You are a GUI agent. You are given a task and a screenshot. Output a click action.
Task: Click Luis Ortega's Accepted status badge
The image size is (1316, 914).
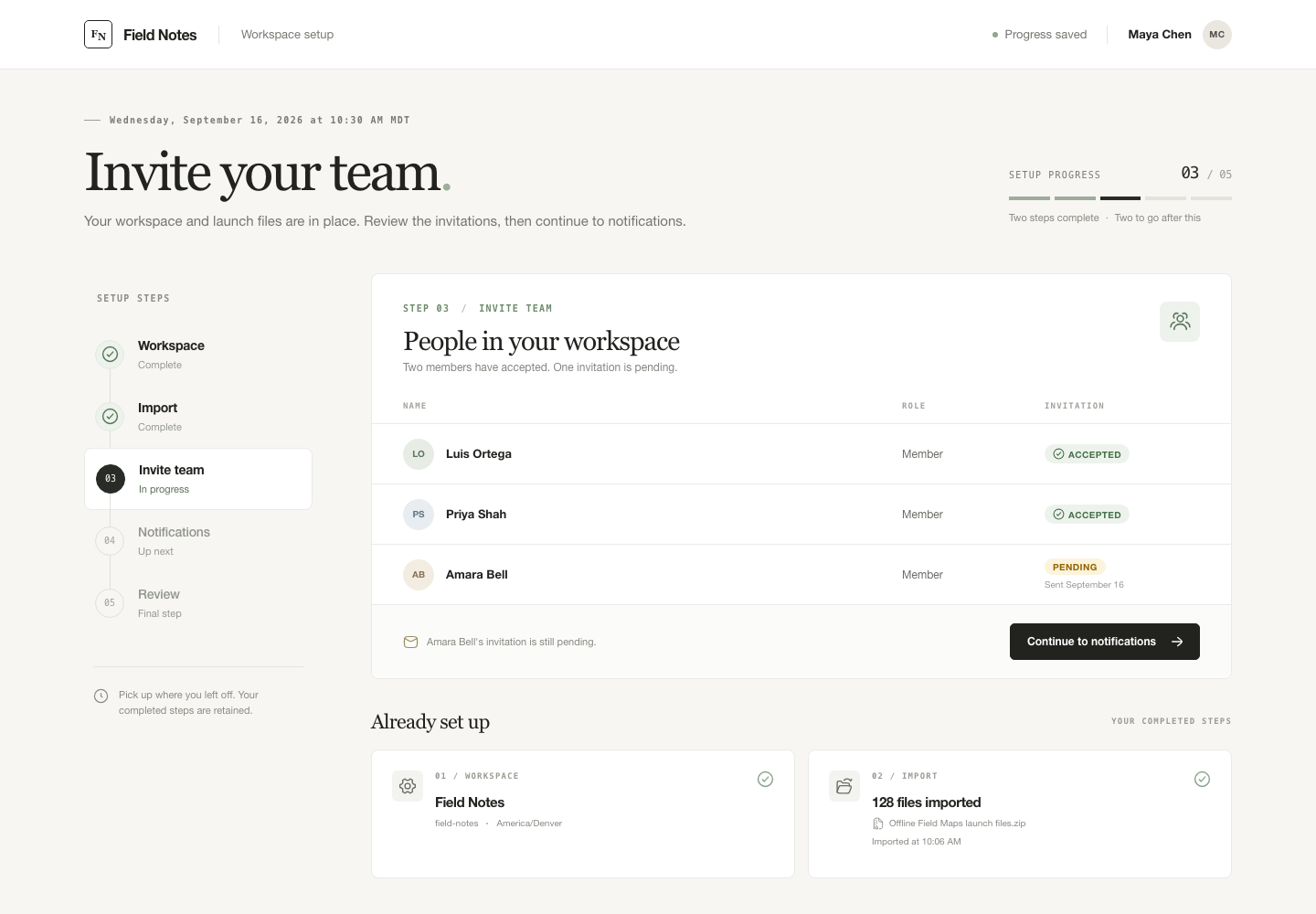click(1087, 454)
